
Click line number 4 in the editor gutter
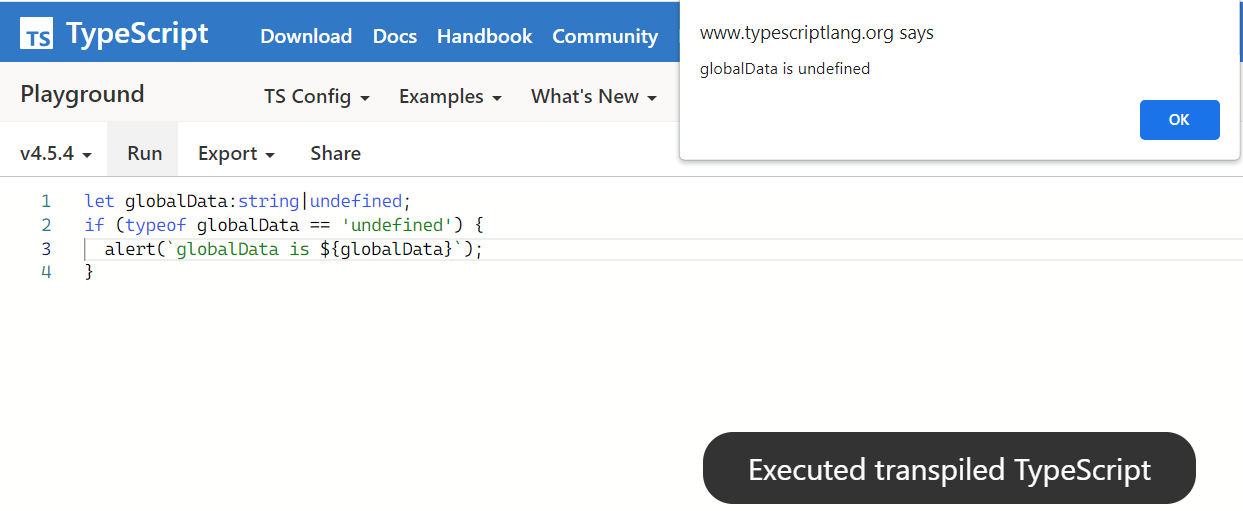[x=46, y=272]
